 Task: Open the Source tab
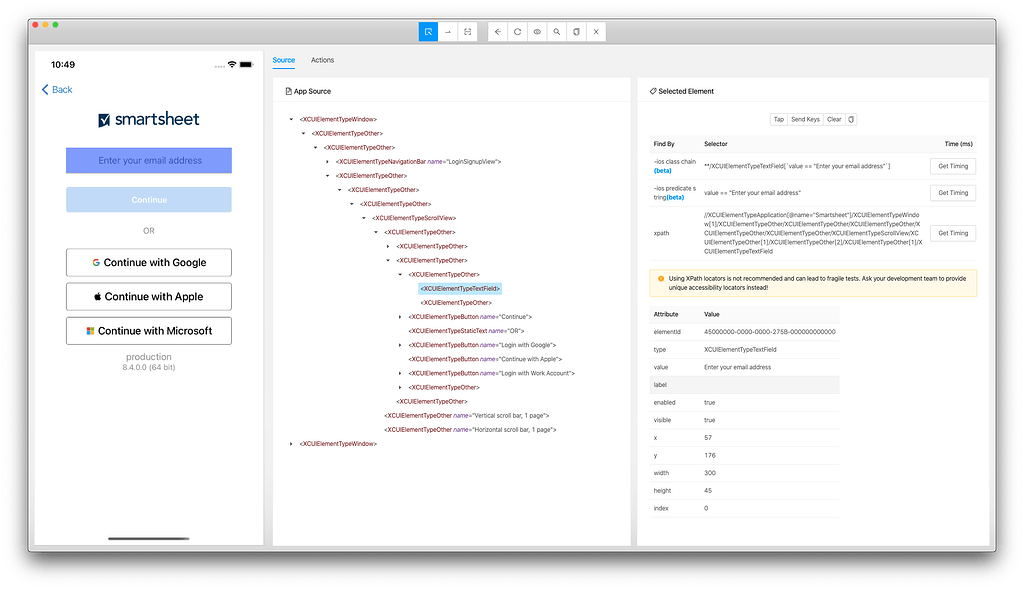283,60
